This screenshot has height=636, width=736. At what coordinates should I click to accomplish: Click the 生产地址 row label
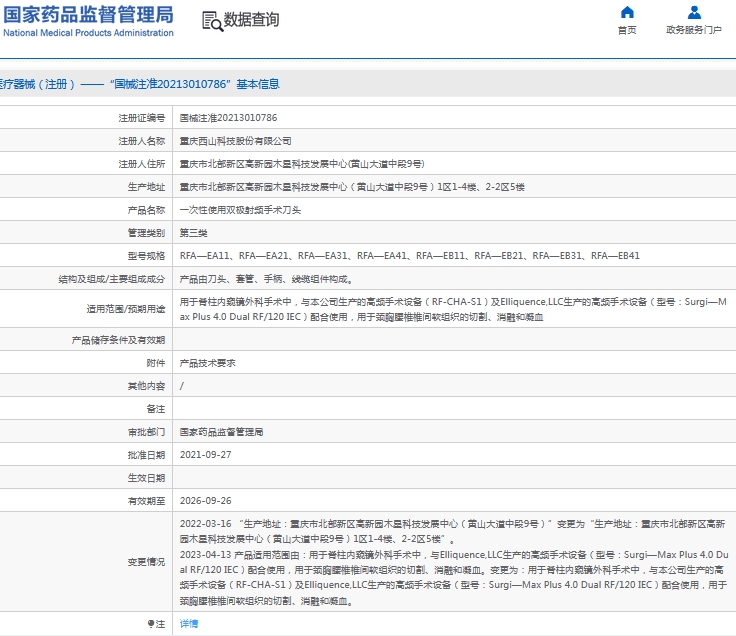pyautogui.click(x=146, y=187)
